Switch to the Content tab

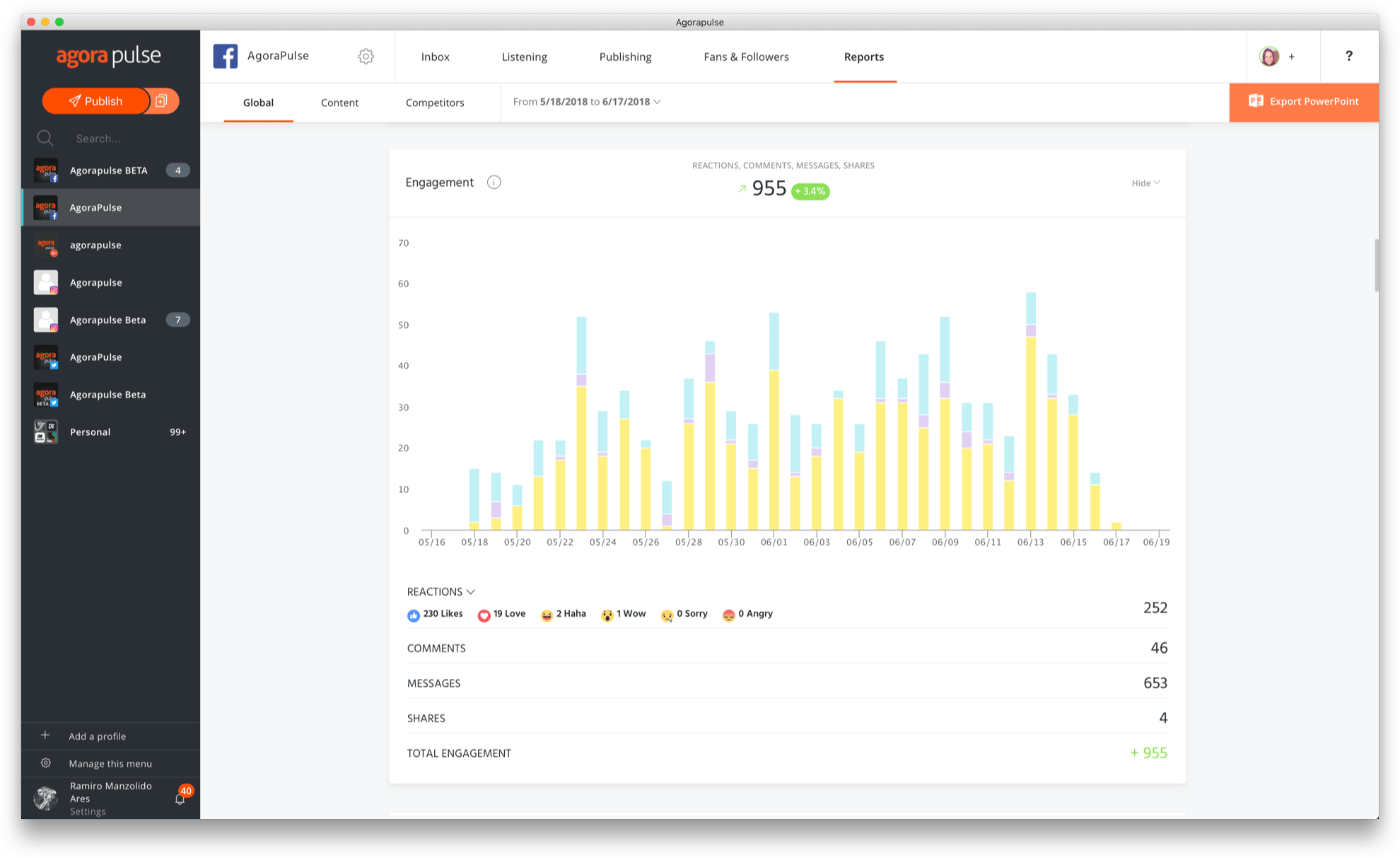(x=340, y=101)
